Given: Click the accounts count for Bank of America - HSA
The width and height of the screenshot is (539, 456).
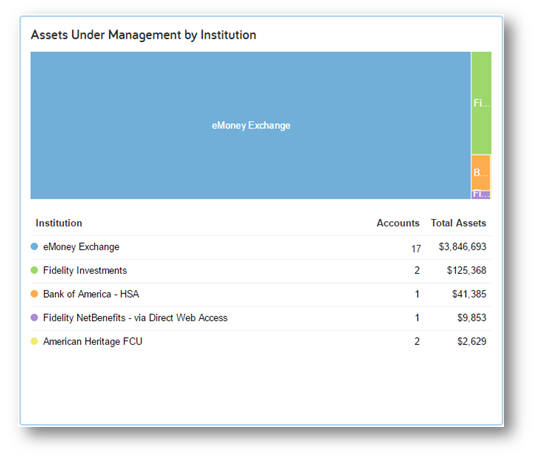Looking at the screenshot, I should (417, 294).
